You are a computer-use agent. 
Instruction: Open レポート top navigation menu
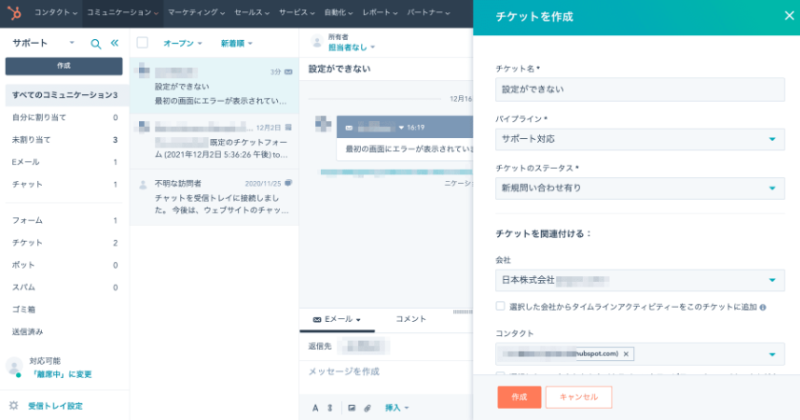tap(380, 13)
